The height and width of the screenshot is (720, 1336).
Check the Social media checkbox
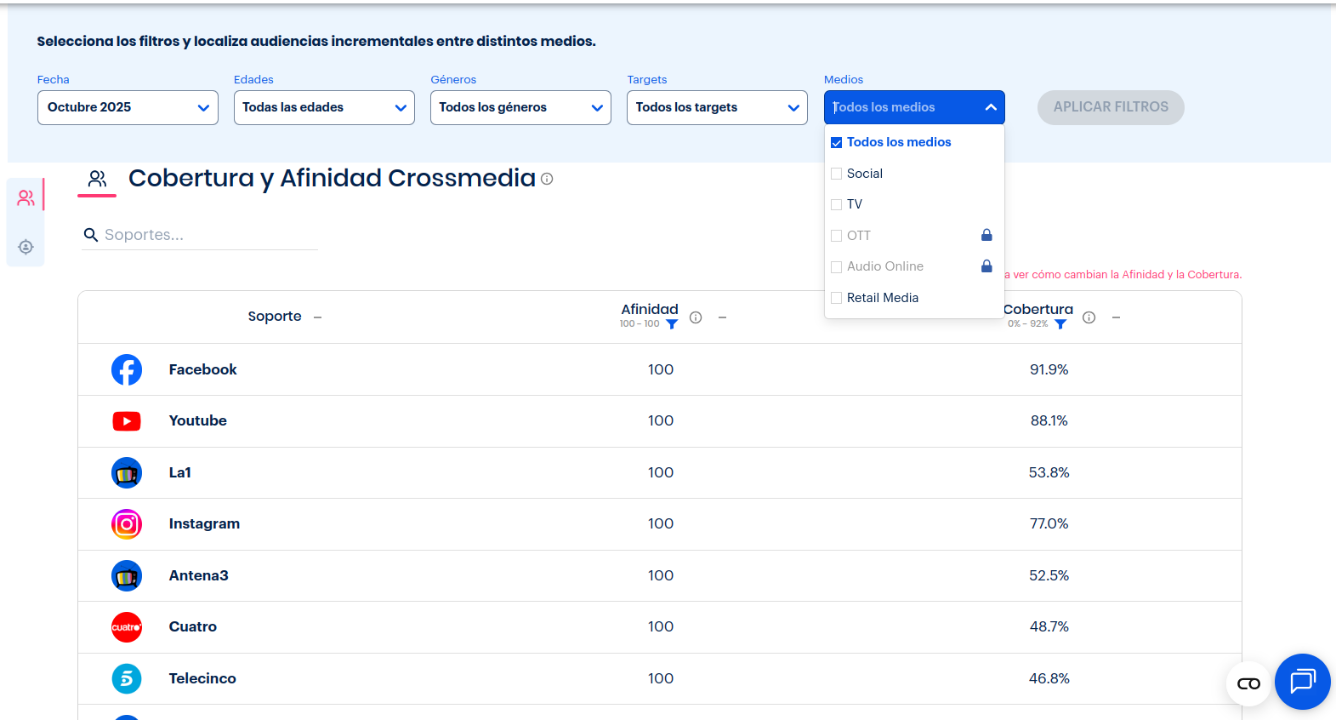click(837, 174)
